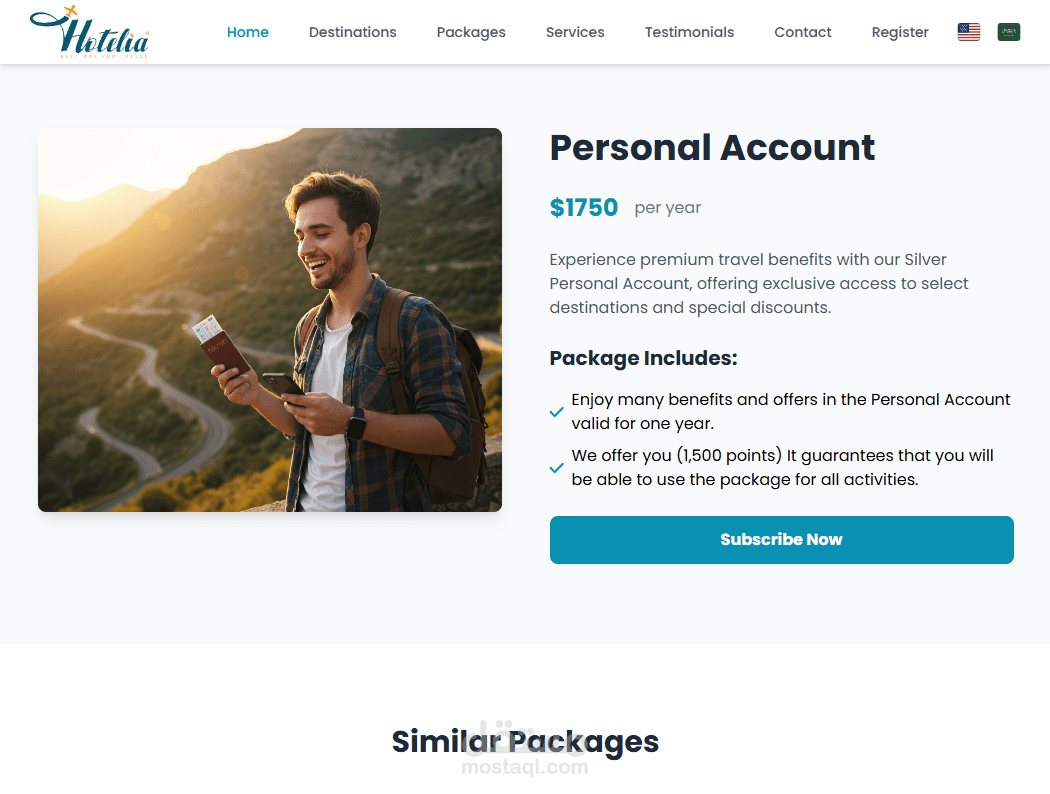
Task: Open the Register link
Action: pyautogui.click(x=899, y=32)
